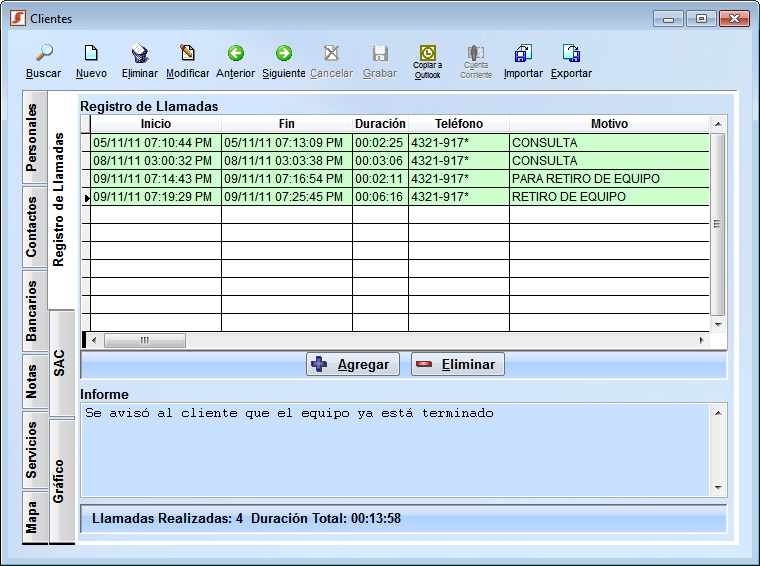
Task: Switch to the Personales tab
Action: [33, 138]
